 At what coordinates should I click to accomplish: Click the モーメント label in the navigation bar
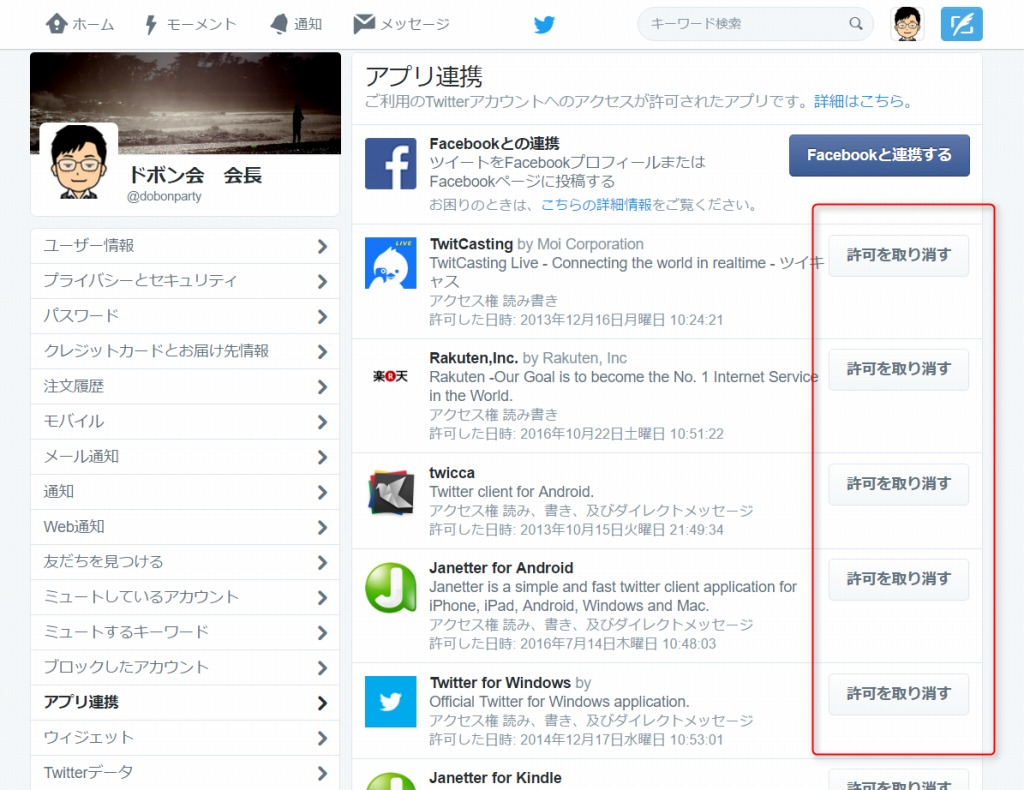pyautogui.click(x=201, y=25)
